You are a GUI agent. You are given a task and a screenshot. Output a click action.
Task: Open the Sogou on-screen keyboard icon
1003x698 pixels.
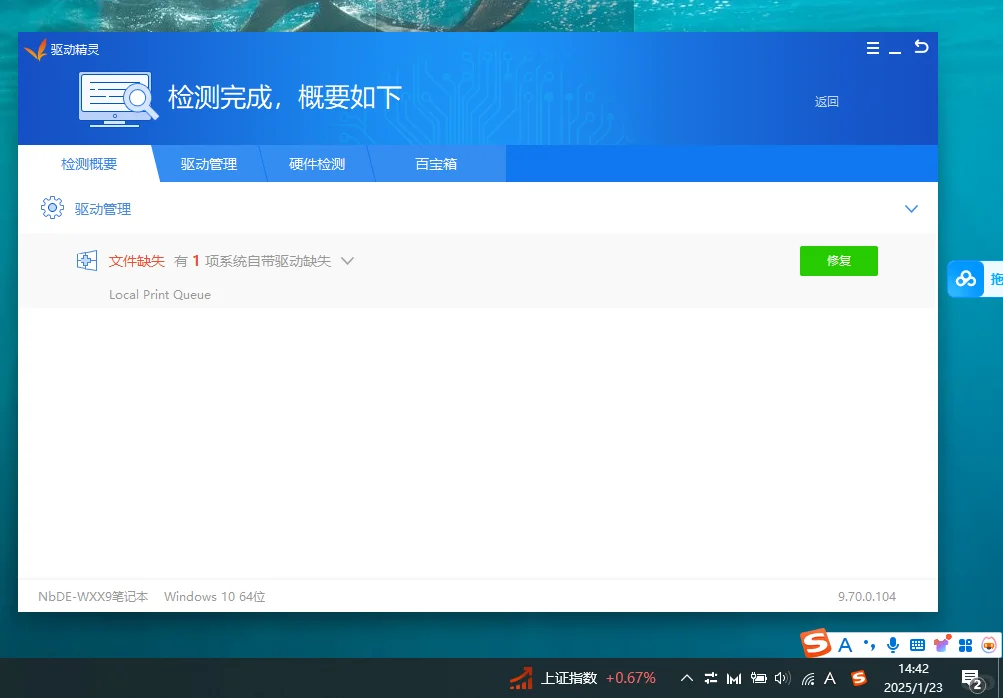click(x=917, y=644)
